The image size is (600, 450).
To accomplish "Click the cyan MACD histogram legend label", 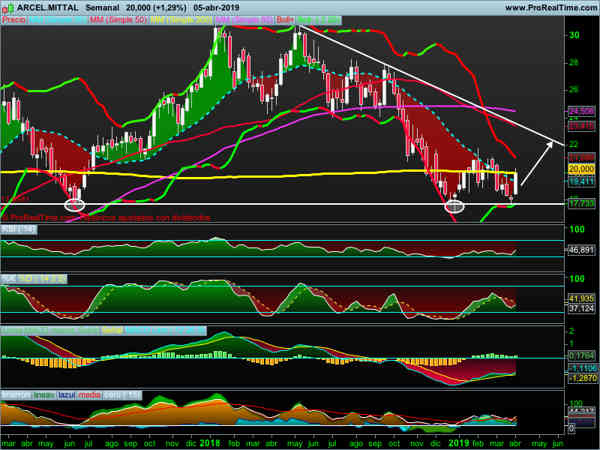I will coord(165,330).
